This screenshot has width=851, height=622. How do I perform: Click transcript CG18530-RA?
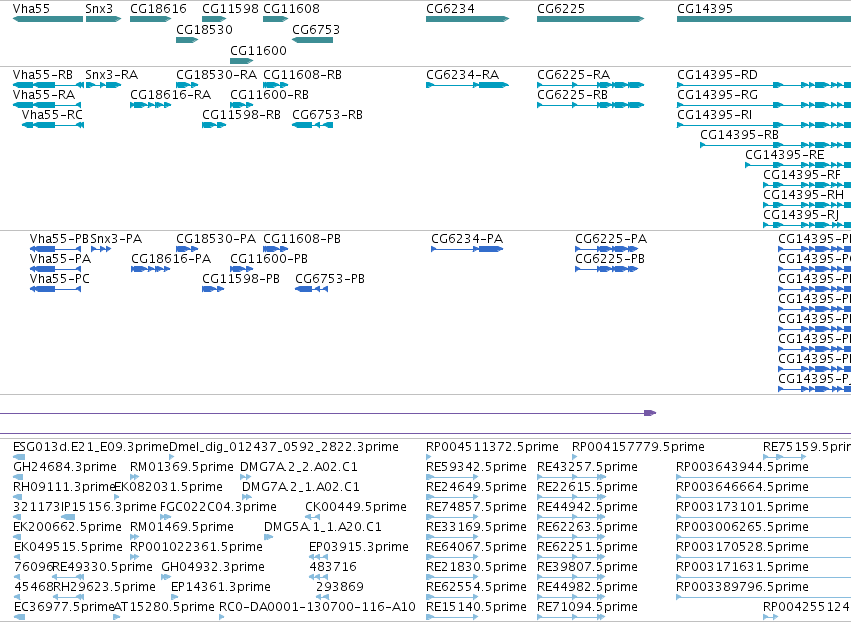[x=187, y=85]
